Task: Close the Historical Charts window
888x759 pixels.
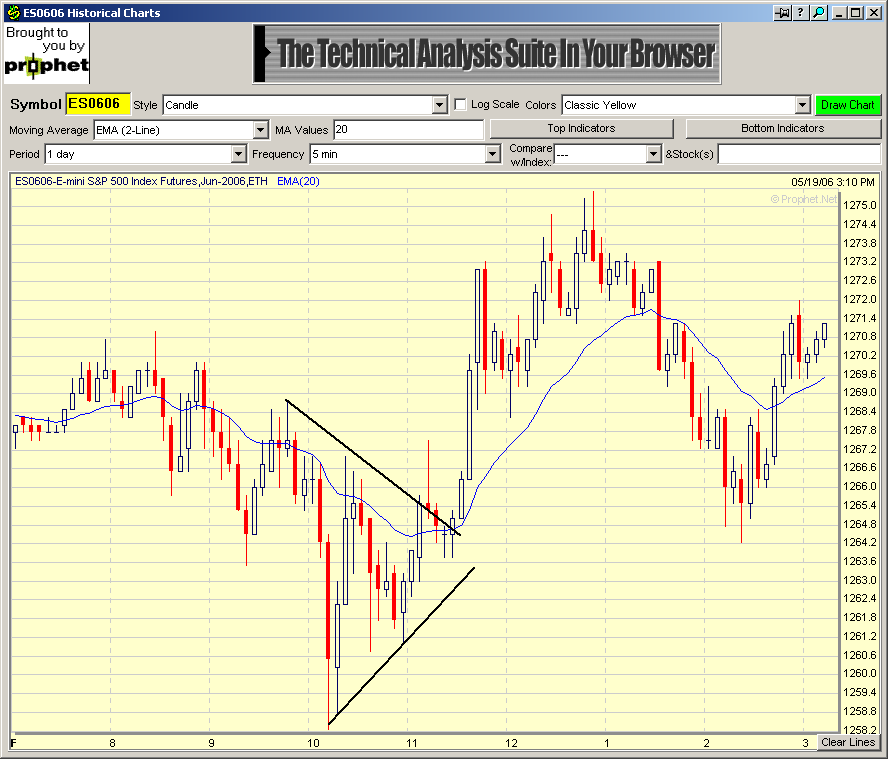Action: [x=873, y=12]
